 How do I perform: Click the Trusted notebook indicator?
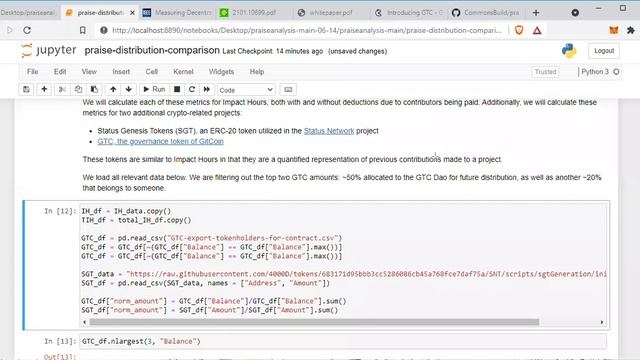(545, 72)
